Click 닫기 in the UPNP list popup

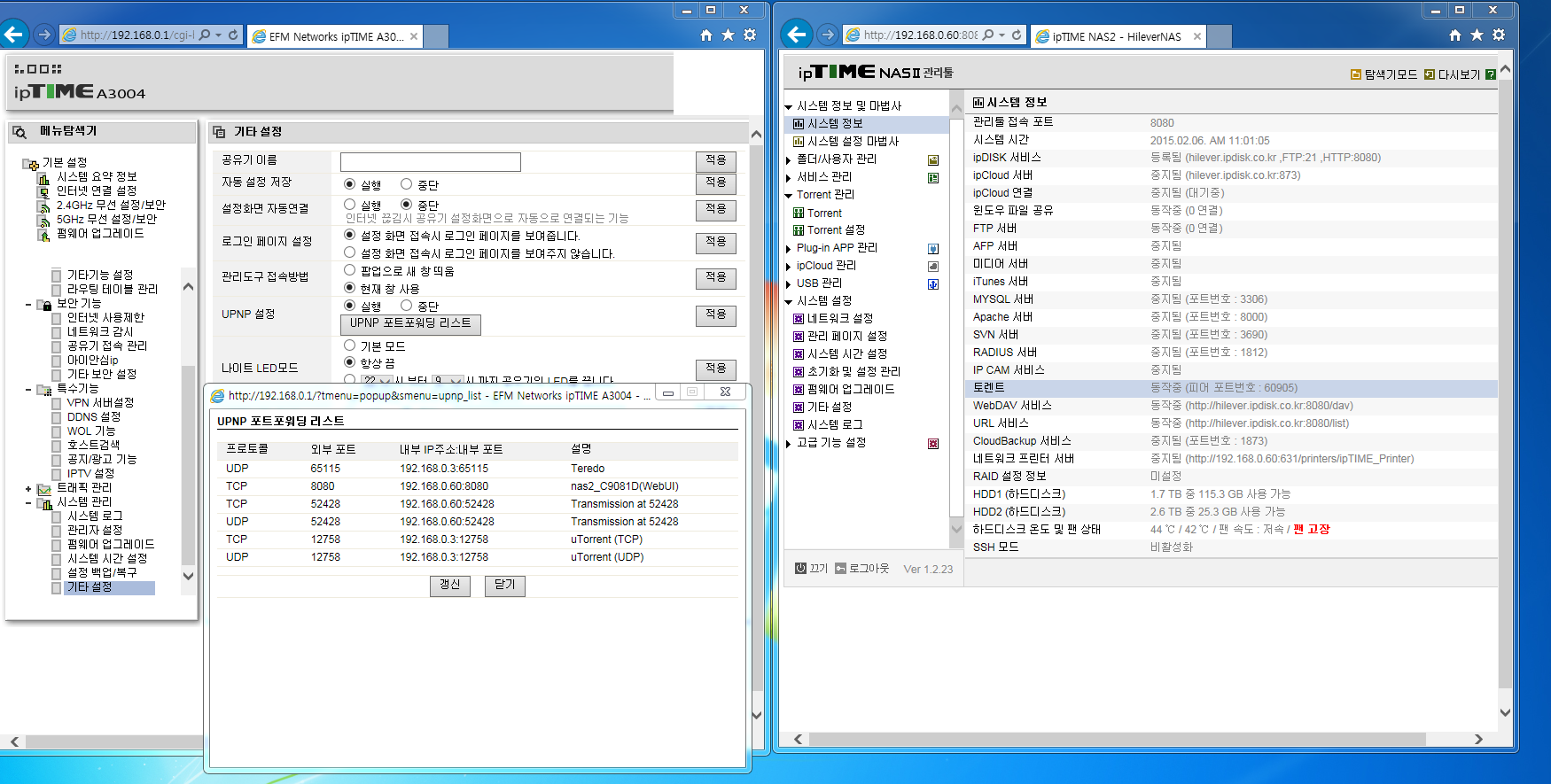click(x=504, y=586)
